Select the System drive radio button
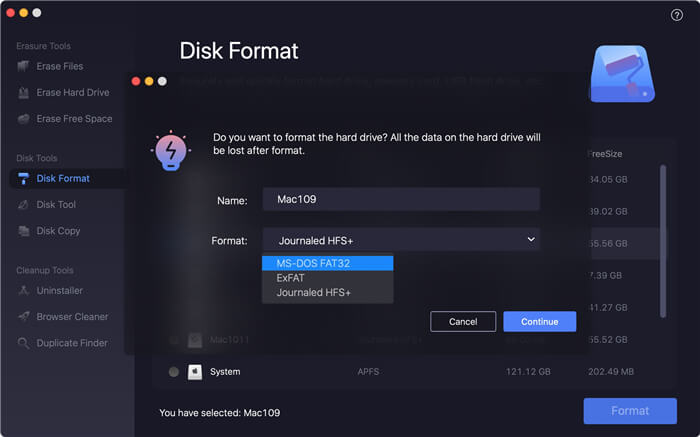700x437 pixels. (174, 372)
